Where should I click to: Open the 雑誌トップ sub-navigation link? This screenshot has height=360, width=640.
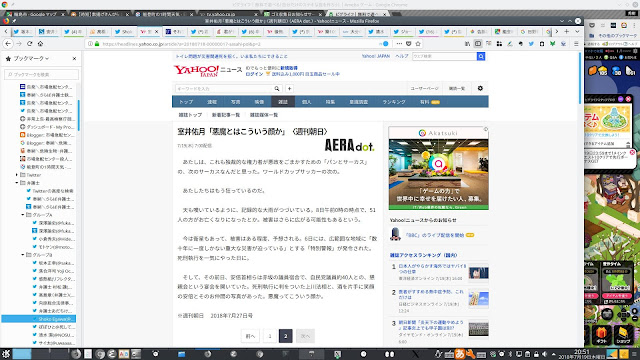click(x=190, y=115)
